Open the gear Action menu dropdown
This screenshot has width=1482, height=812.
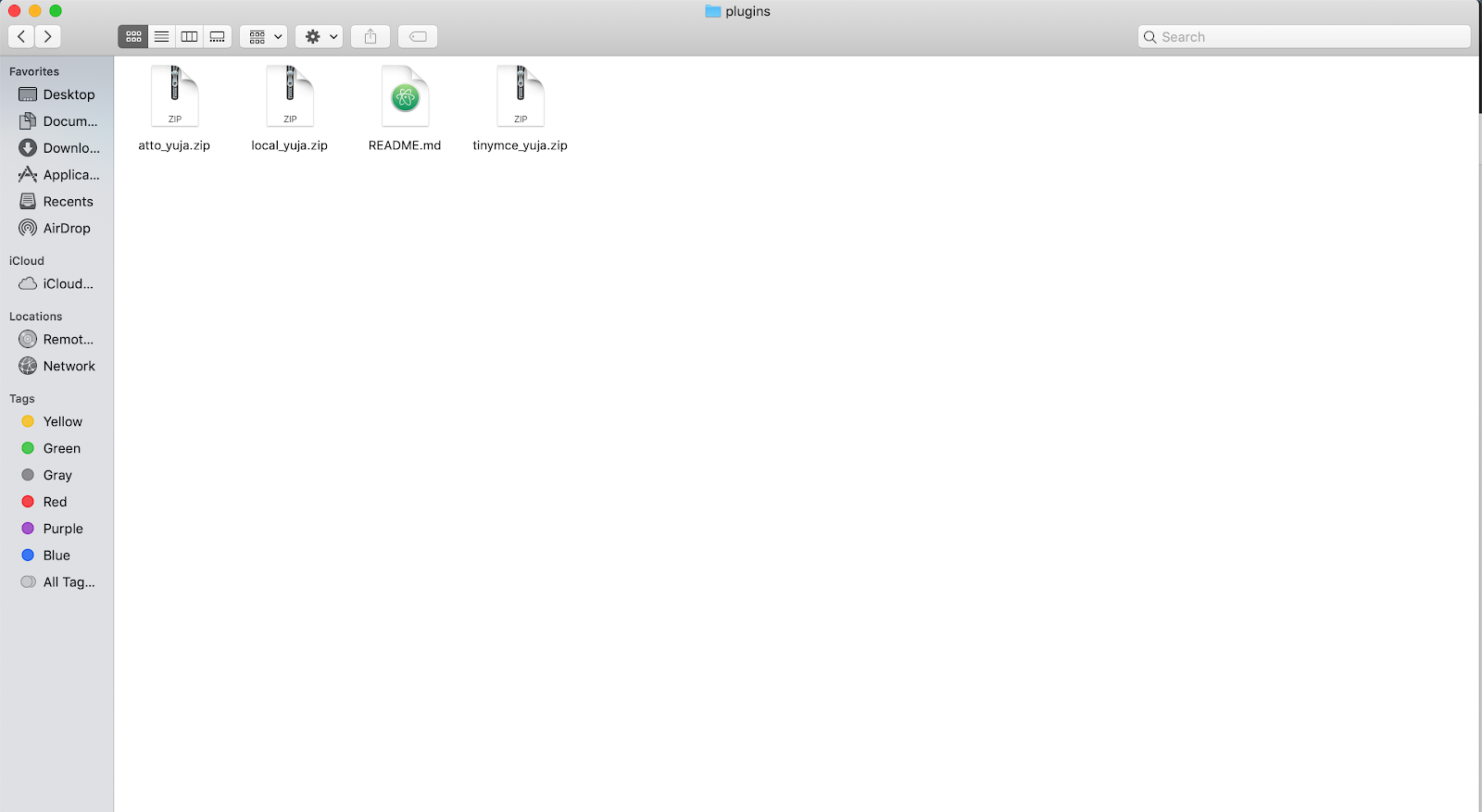(x=320, y=37)
